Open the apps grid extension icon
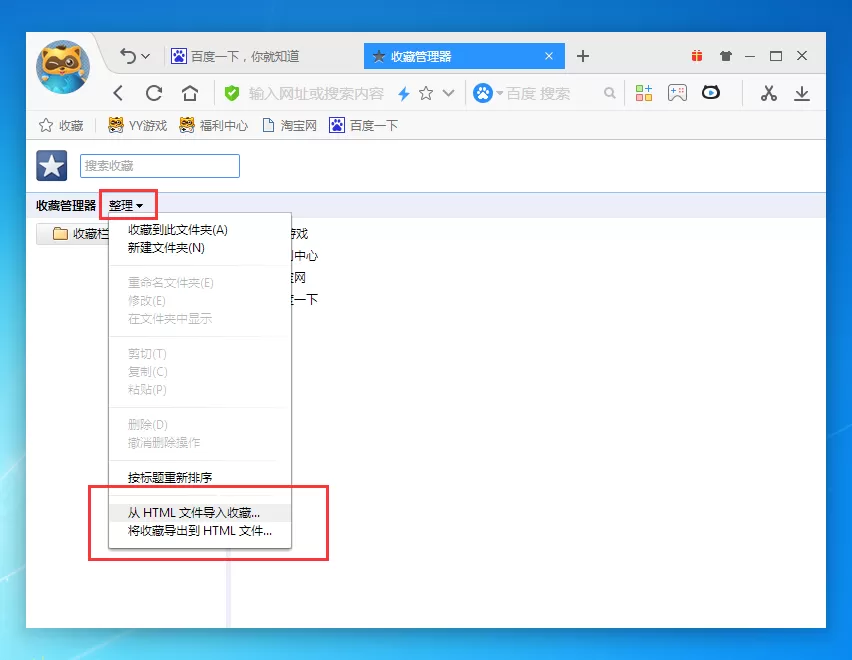The height and width of the screenshot is (660, 852). (644, 93)
